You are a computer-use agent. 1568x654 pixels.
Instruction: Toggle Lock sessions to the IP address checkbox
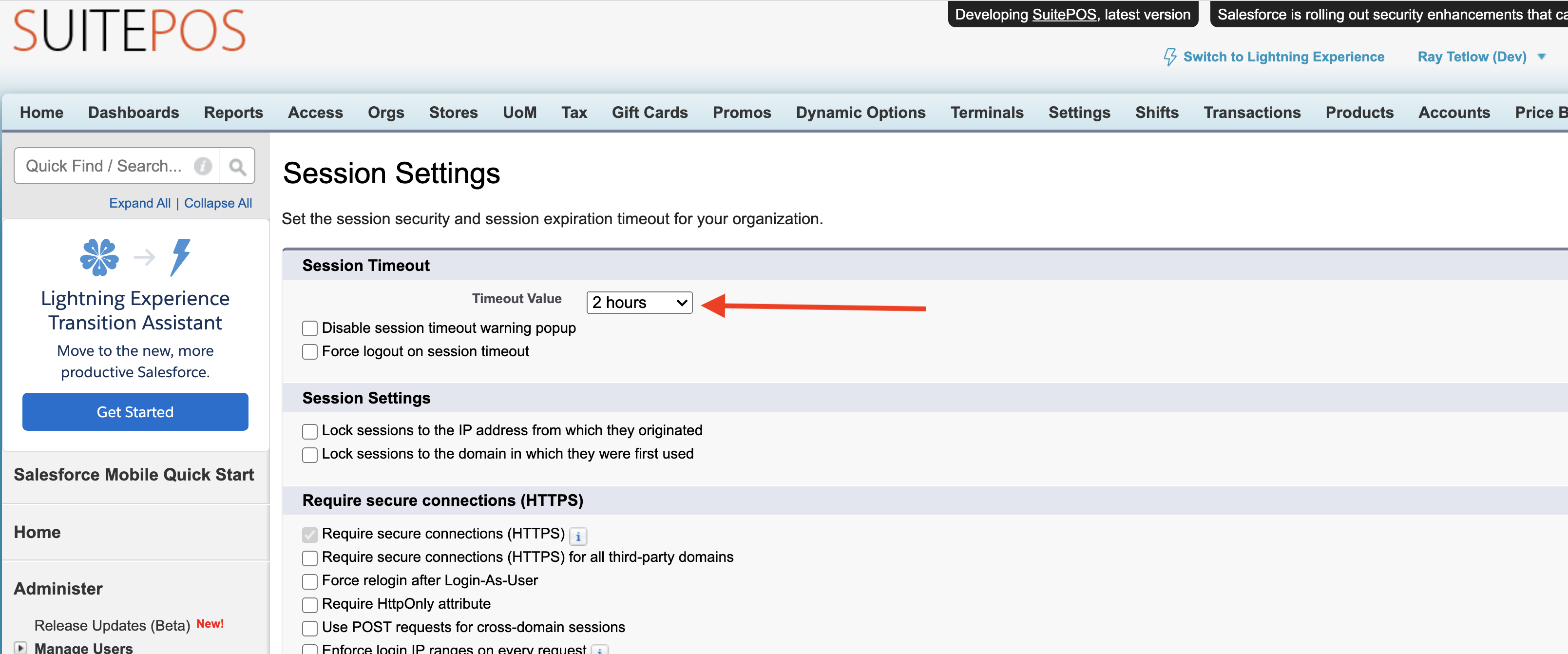pyautogui.click(x=310, y=431)
